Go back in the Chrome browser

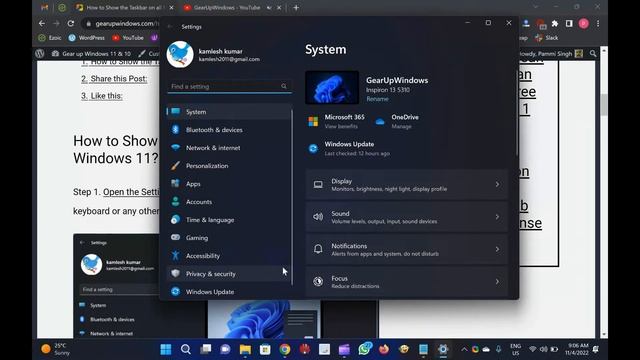(x=42, y=24)
